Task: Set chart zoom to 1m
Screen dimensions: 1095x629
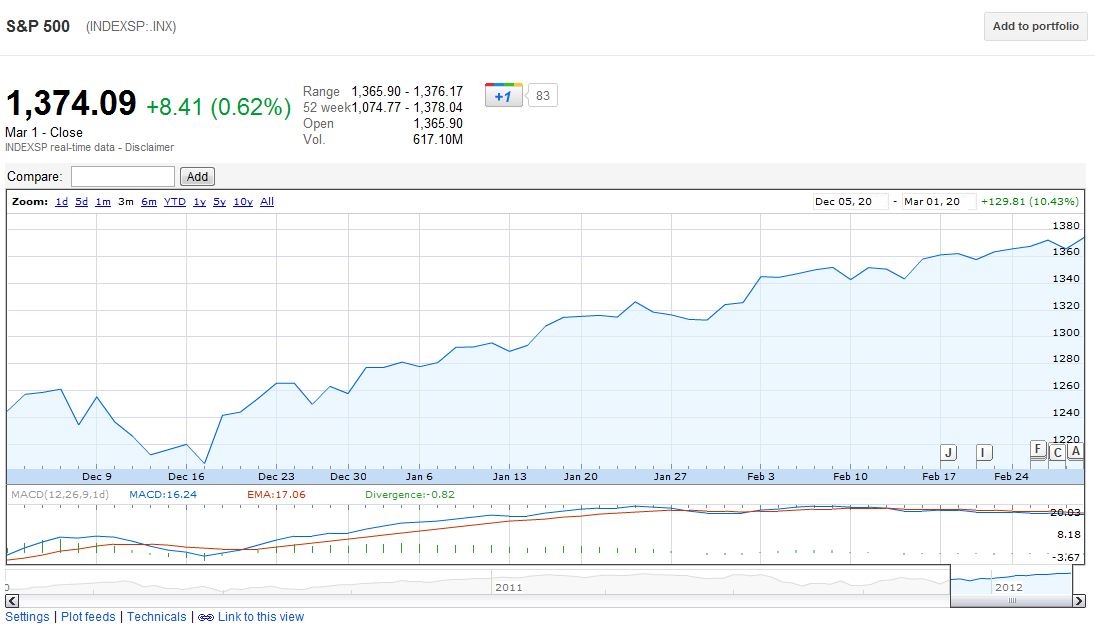Action: click(103, 202)
